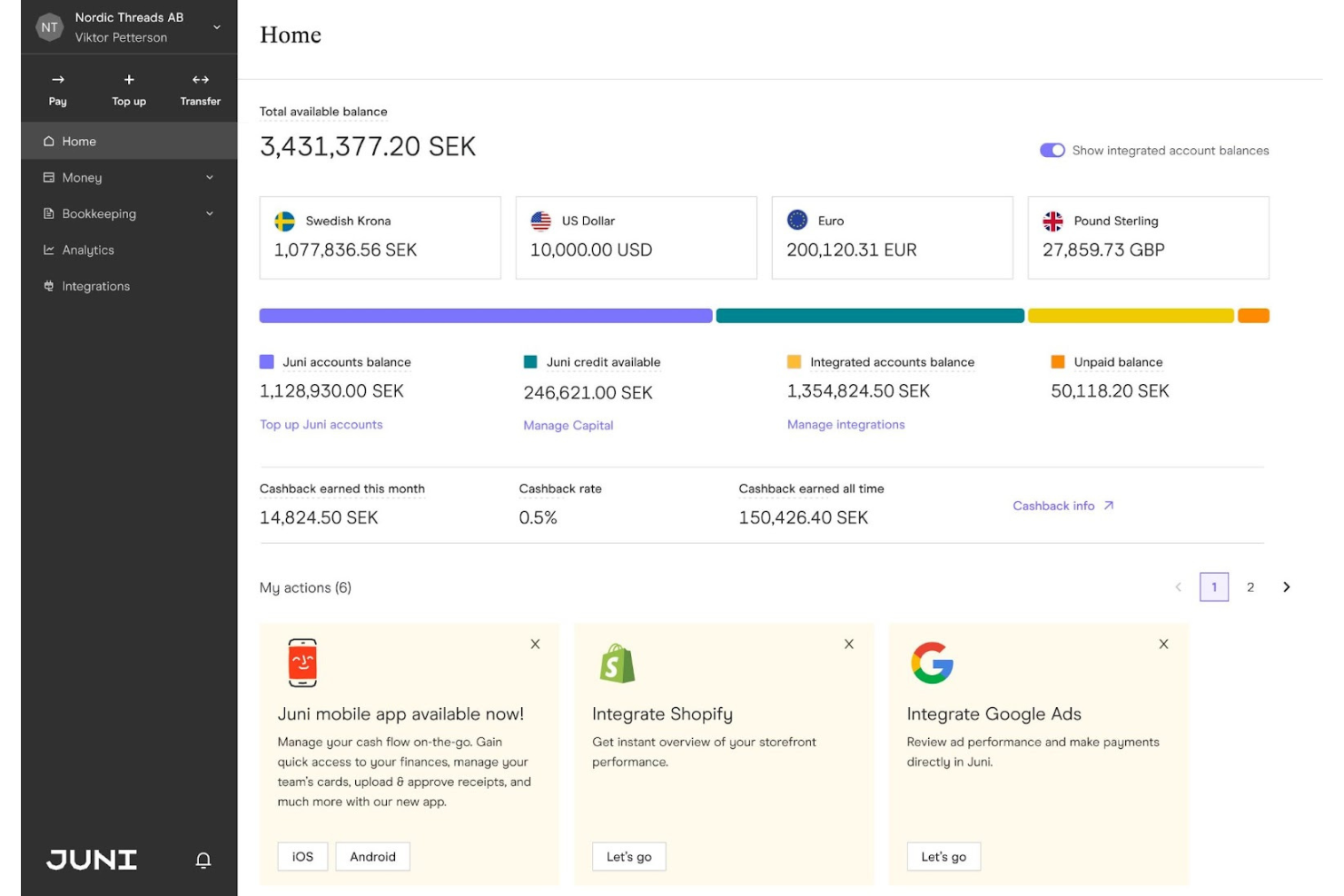Dismiss the Integrate Shopify card
The width and height of the screenshot is (1344, 896).
point(849,644)
